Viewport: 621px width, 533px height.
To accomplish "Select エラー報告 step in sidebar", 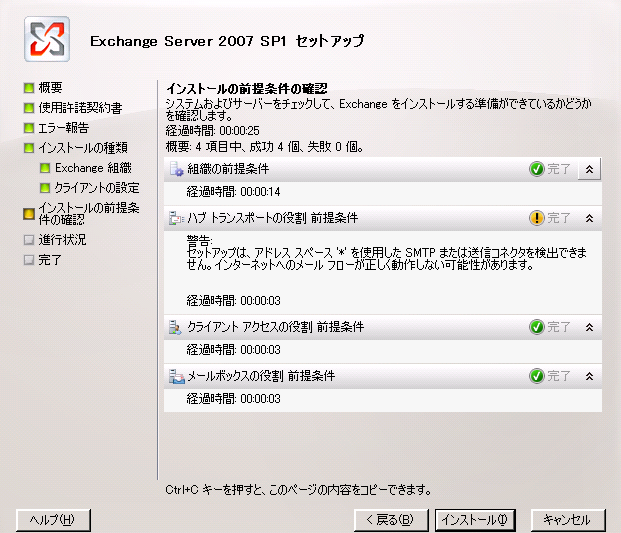I will (64, 128).
